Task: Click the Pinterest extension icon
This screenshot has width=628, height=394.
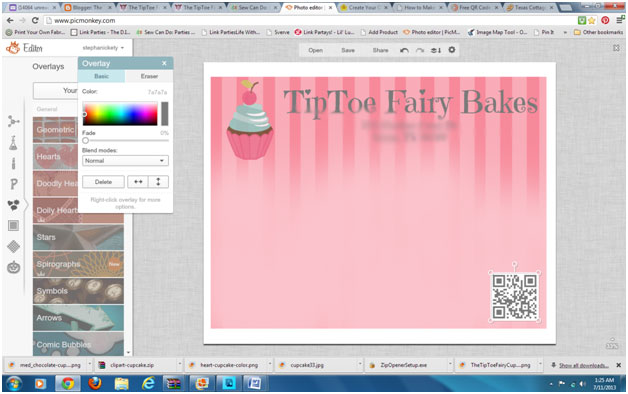Action: 605,20
